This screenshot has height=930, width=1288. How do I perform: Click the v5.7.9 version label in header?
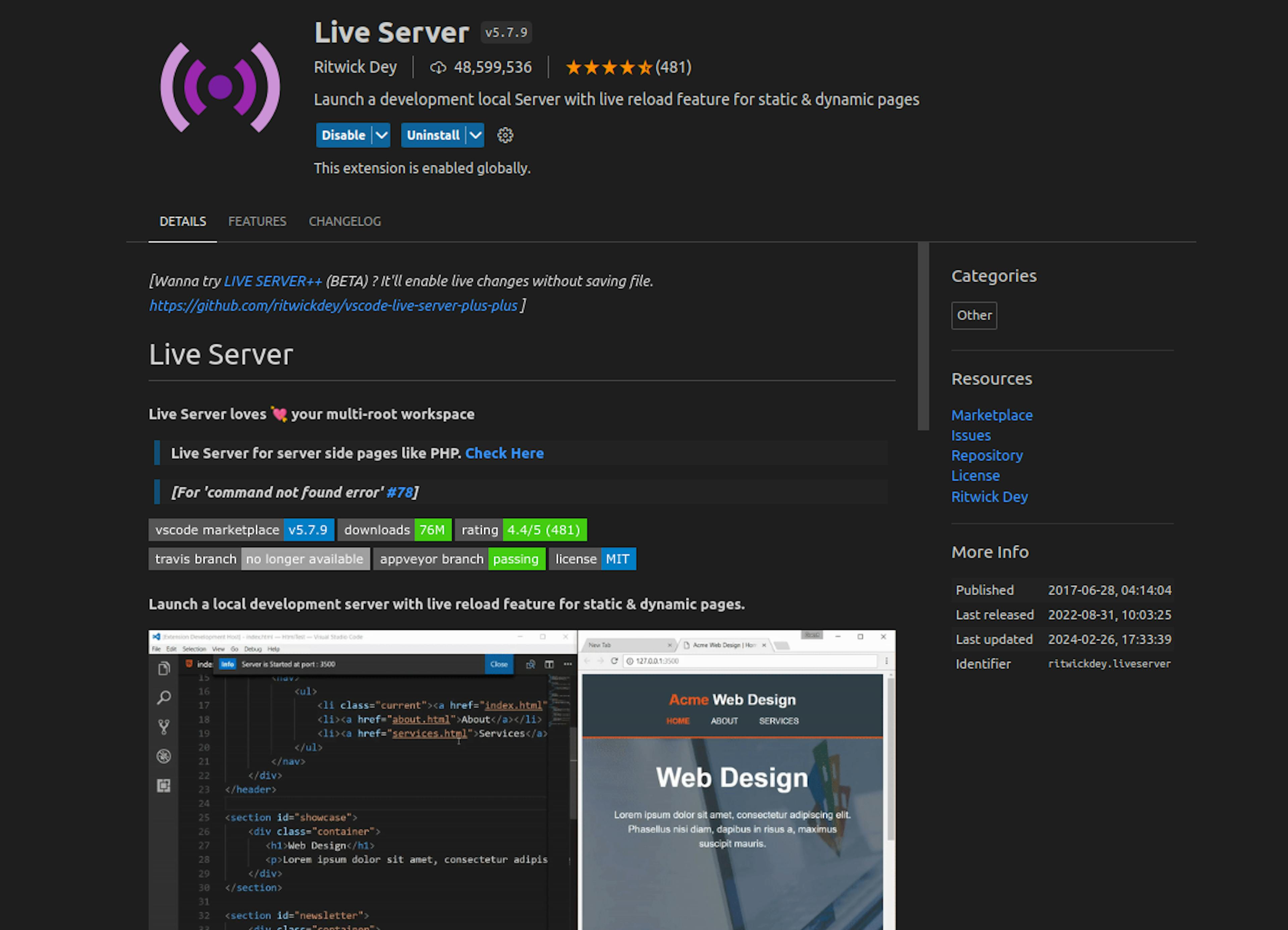pyautogui.click(x=506, y=32)
